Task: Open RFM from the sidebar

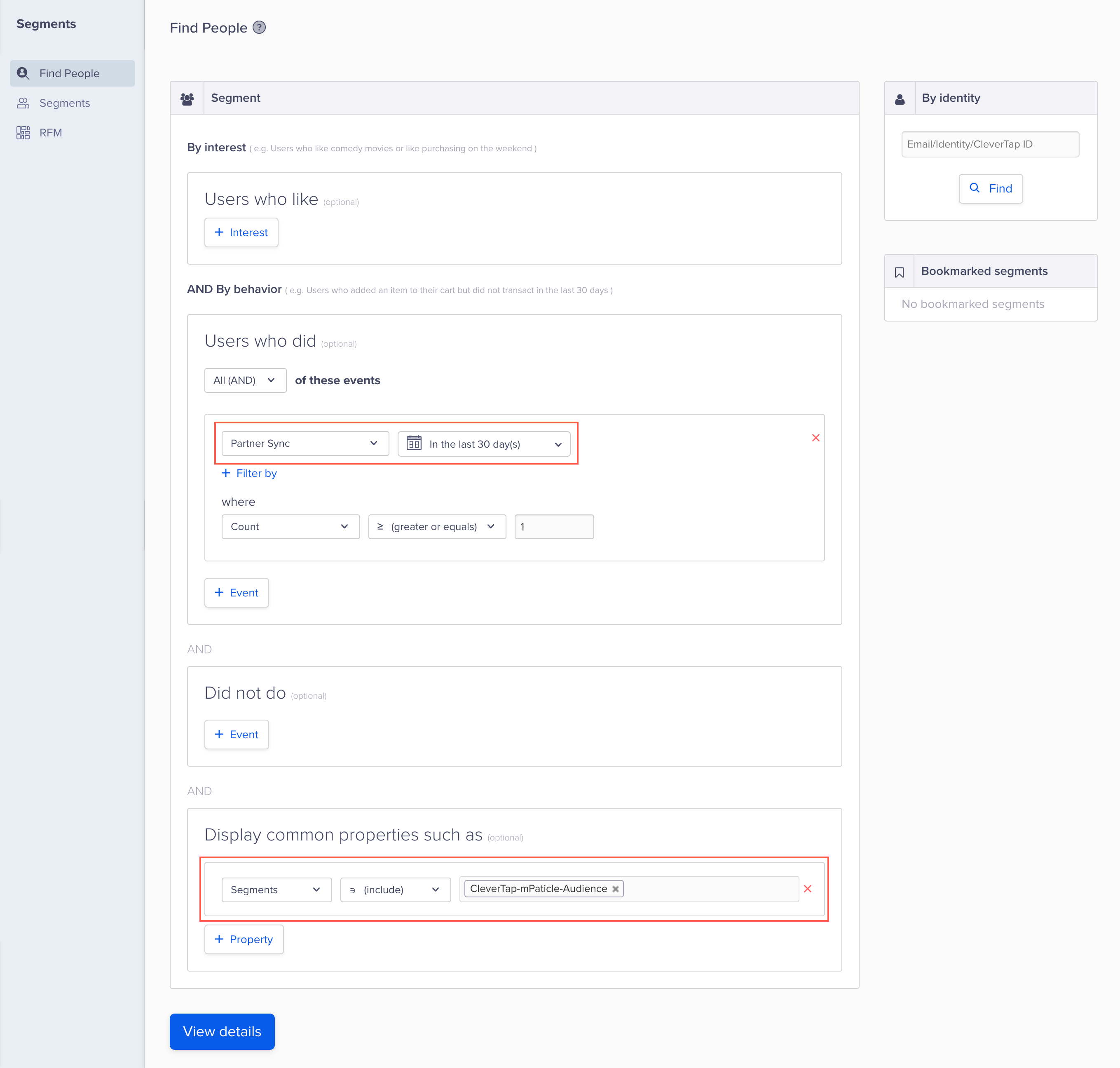Action: 50,133
